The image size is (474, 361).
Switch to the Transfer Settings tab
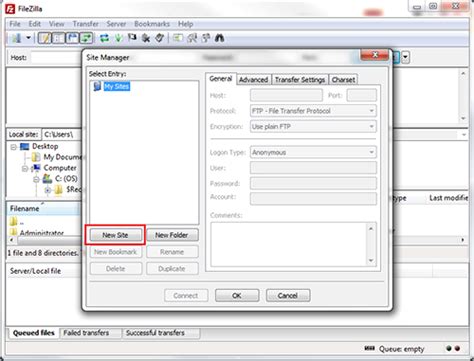(300, 80)
